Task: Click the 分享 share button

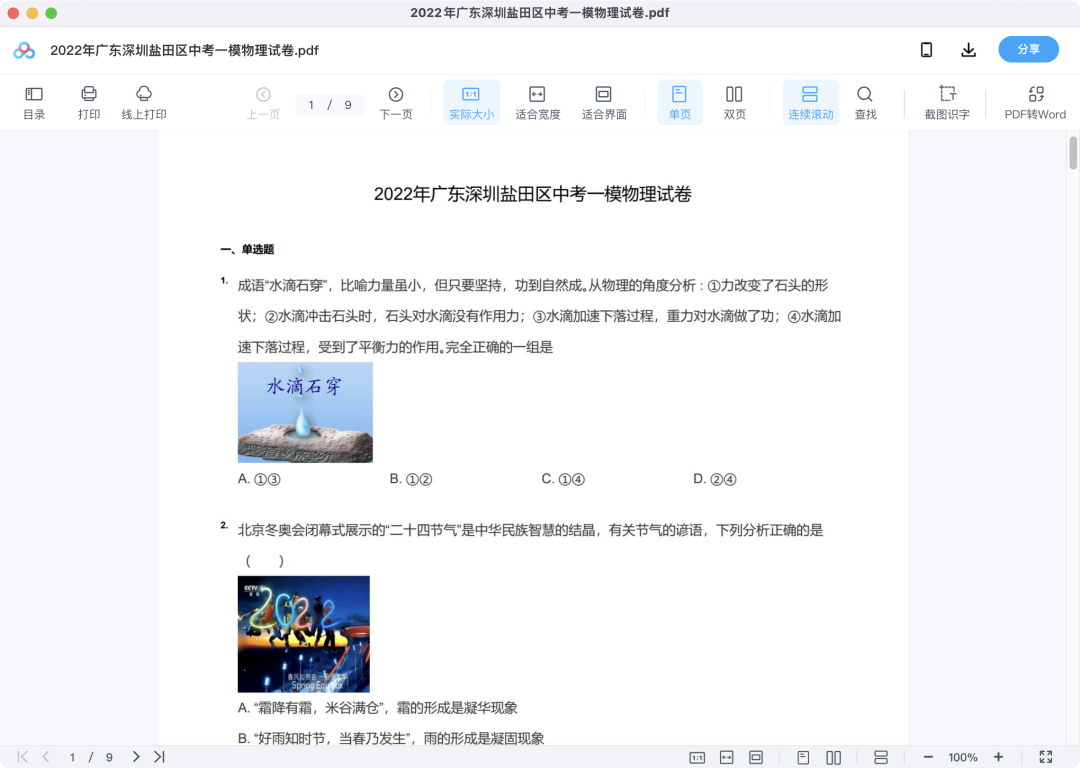Action: pos(1028,50)
